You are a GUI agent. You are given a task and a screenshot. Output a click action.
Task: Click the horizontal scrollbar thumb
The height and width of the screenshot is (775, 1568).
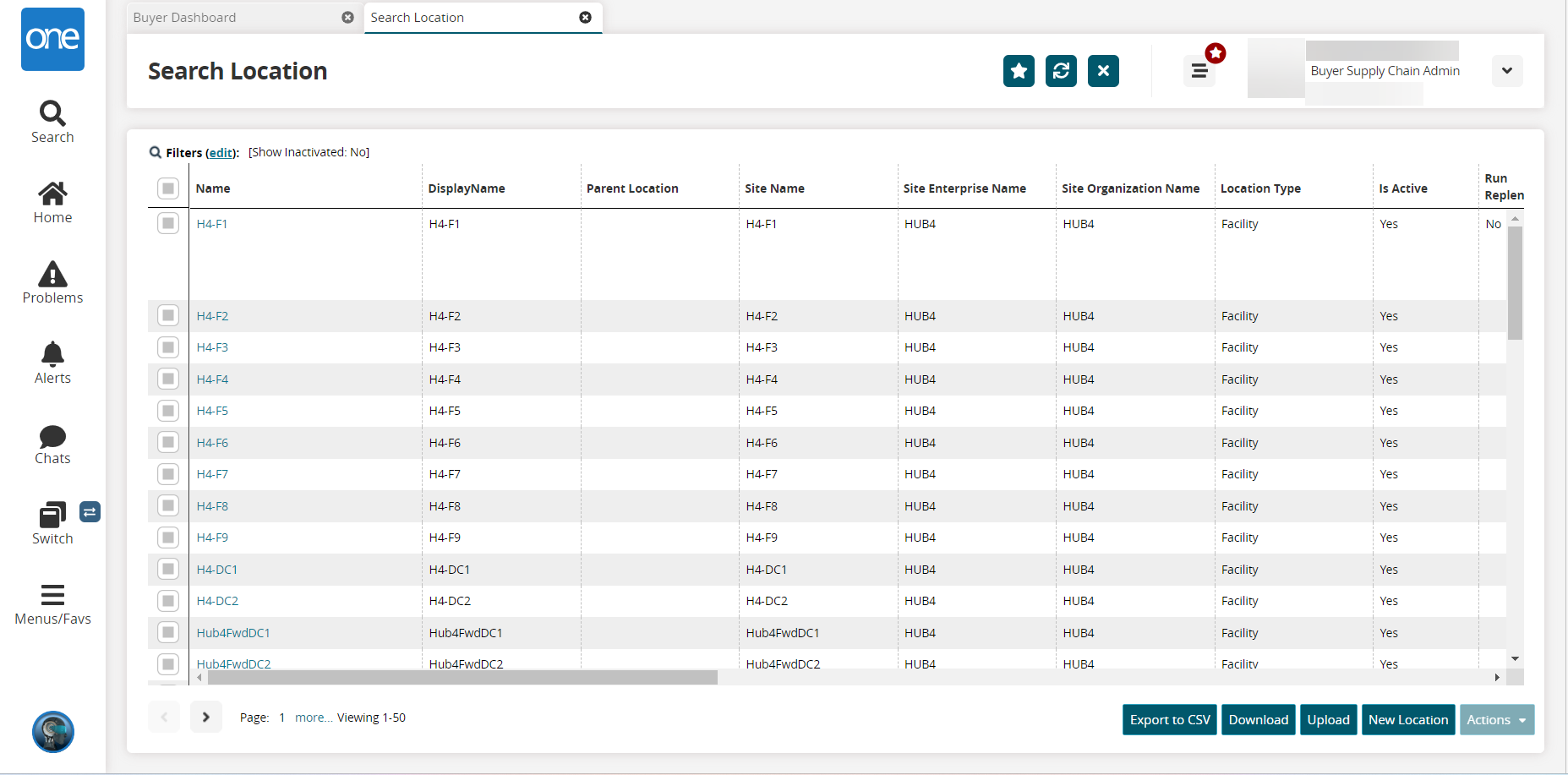(462, 677)
